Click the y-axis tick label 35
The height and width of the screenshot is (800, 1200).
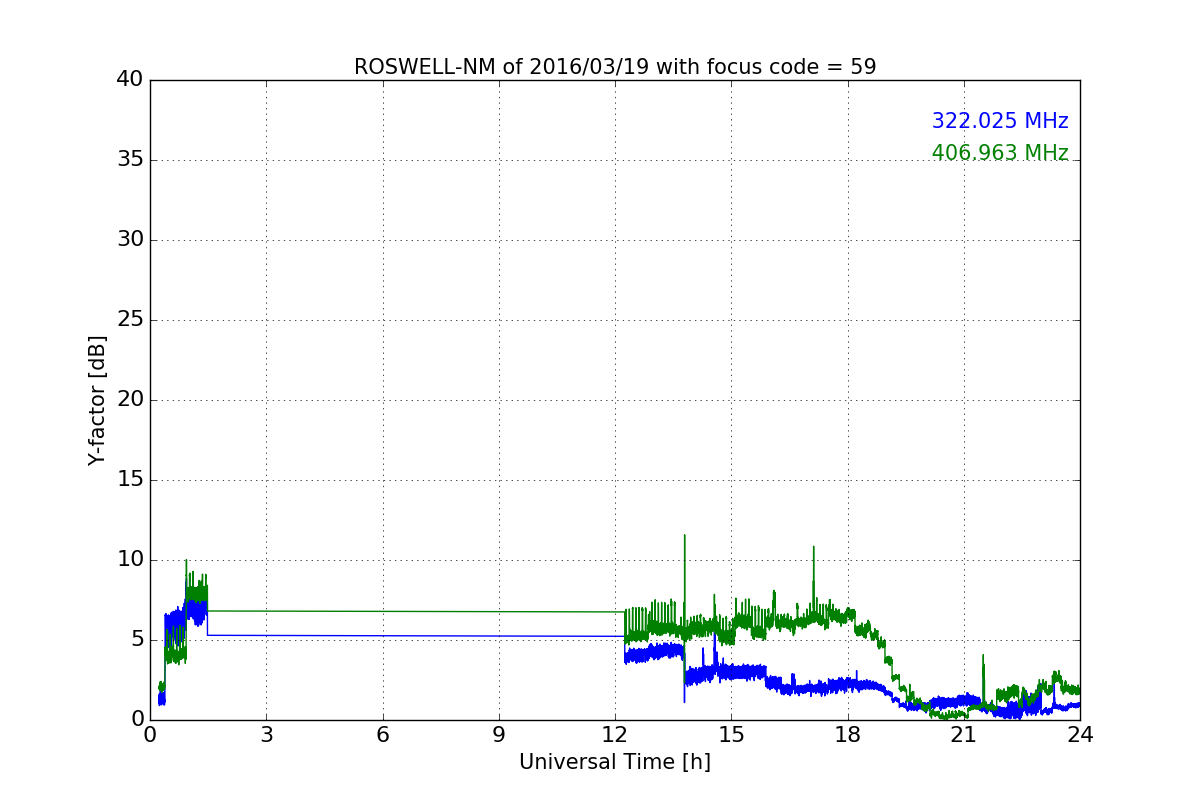coord(129,160)
